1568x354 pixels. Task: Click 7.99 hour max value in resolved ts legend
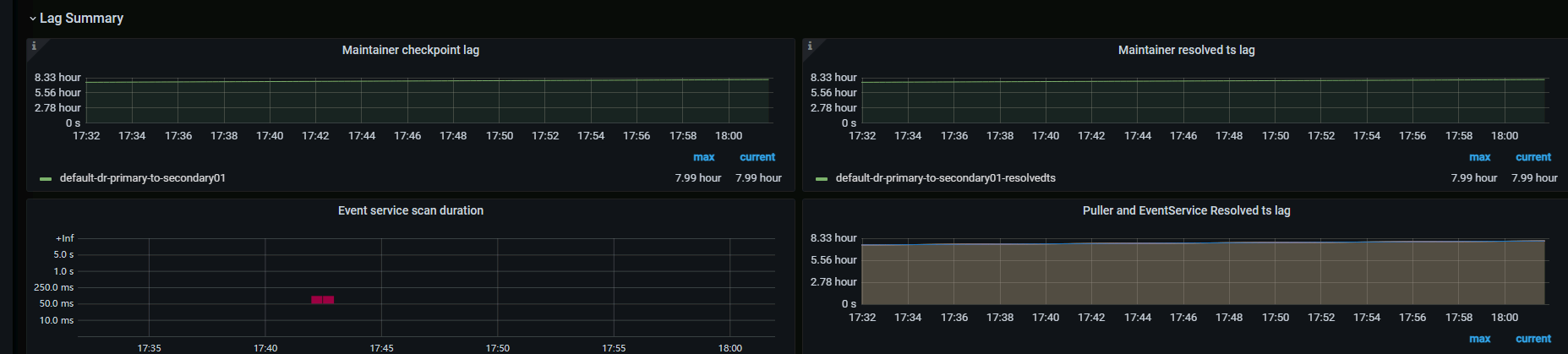[x=1474, y=178]
